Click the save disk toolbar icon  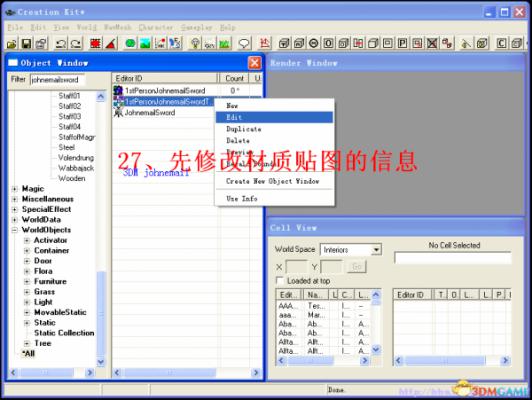tap(26, 43)
